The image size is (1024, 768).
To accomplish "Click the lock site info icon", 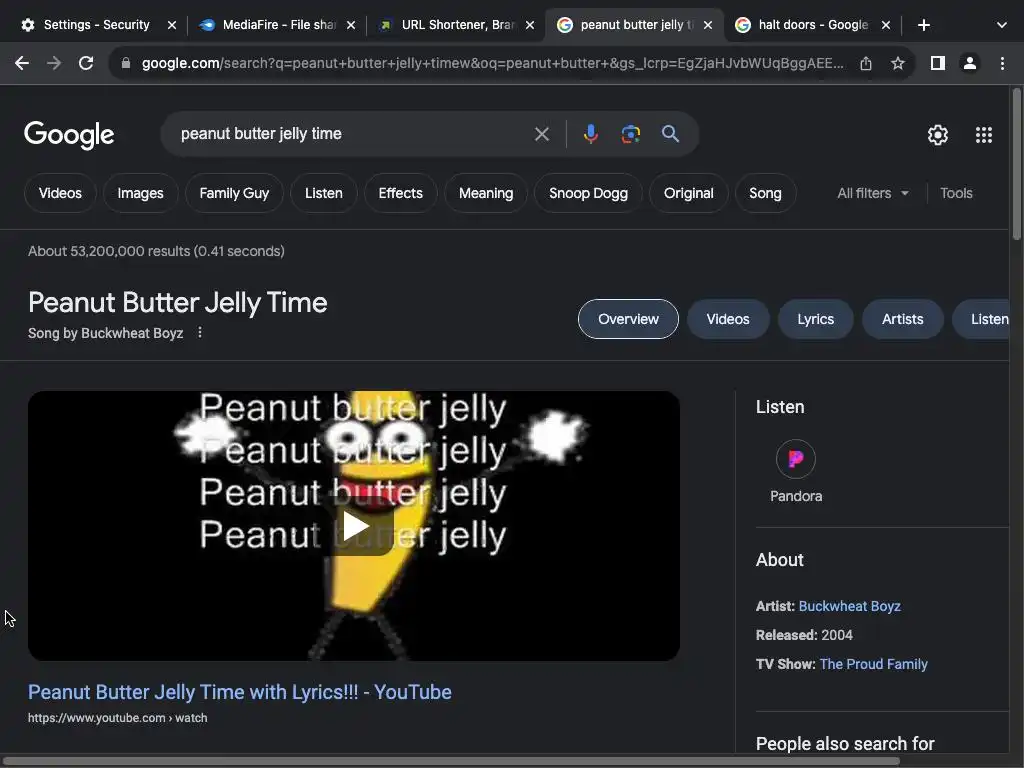I will click(126, 63).
